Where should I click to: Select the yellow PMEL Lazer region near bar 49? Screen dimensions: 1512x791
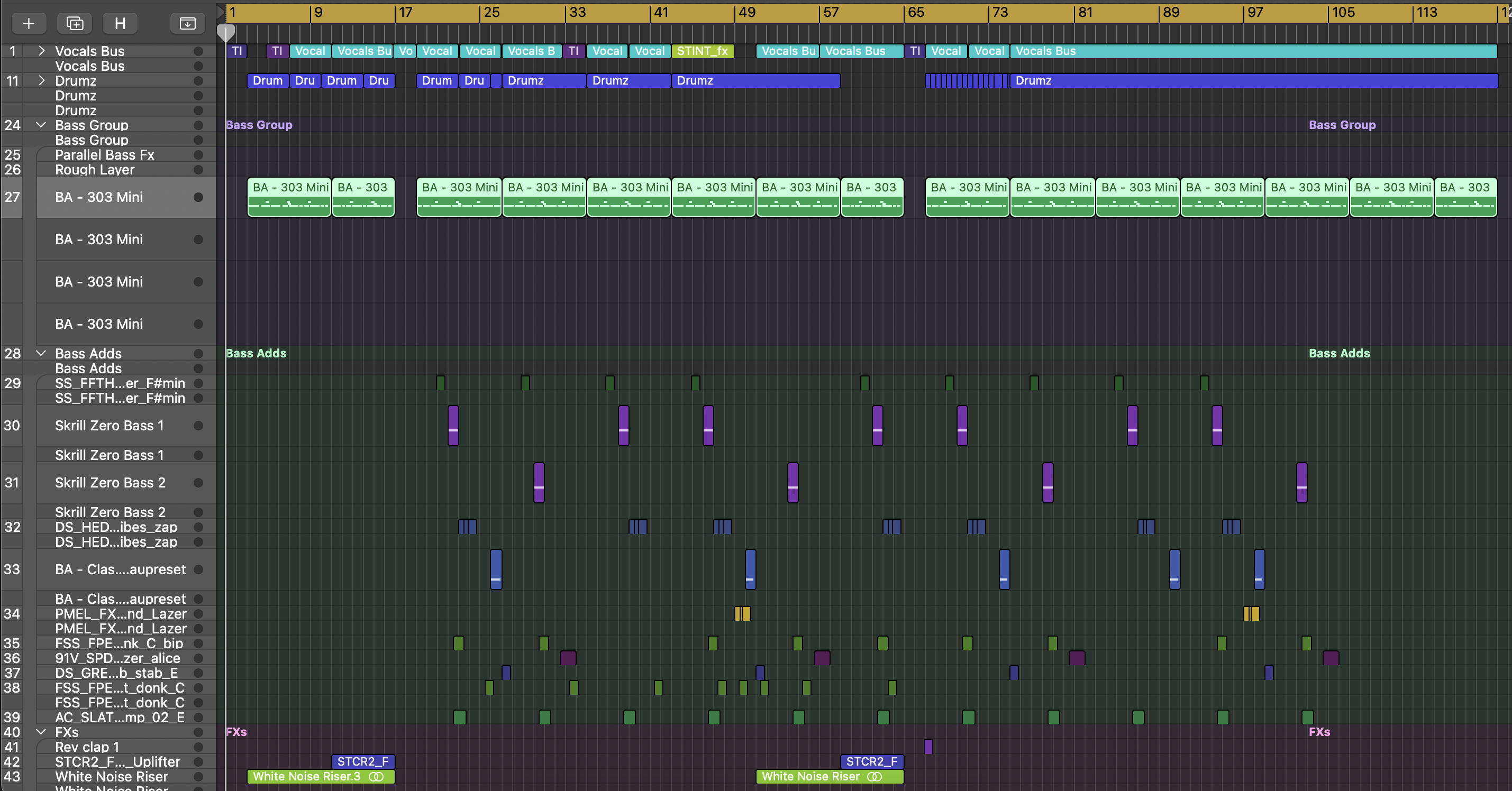click(742, 614)
